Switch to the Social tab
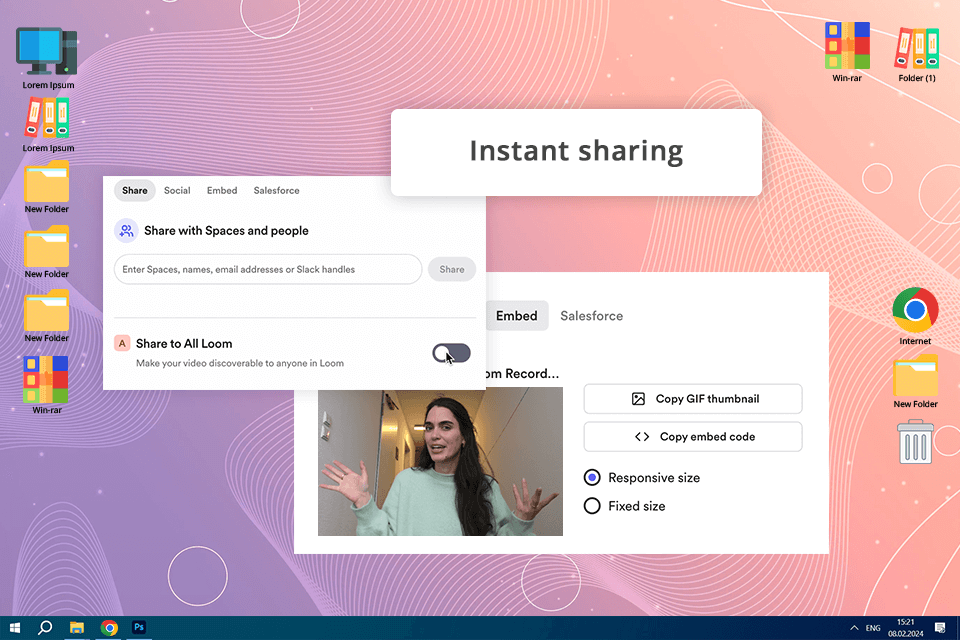Screen dimensions: 960x640 coord(177,190)
